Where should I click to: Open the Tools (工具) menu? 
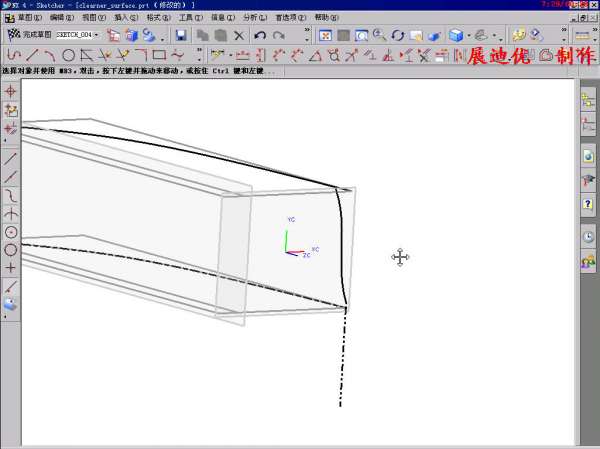190,17
